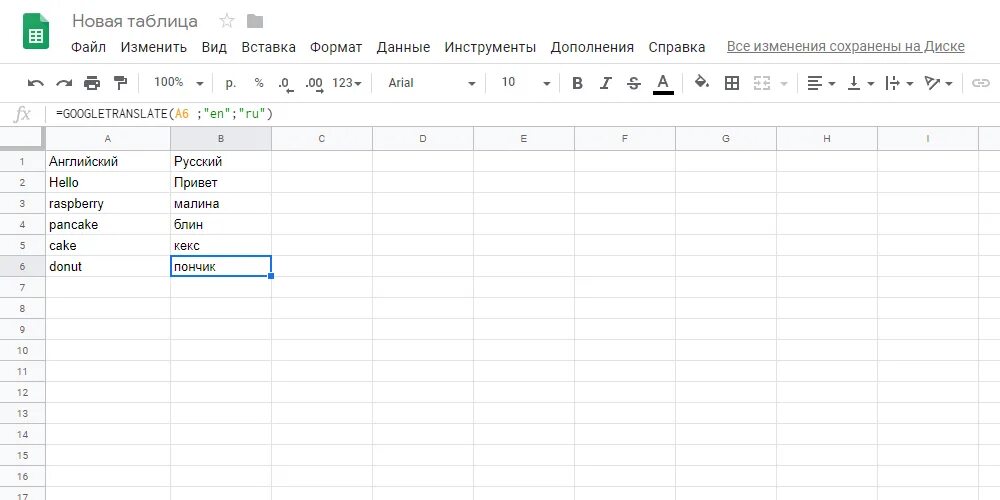Click the insert link icon
The width and height of the screenshot is (1000, 500).
click(x=980, y=83)
